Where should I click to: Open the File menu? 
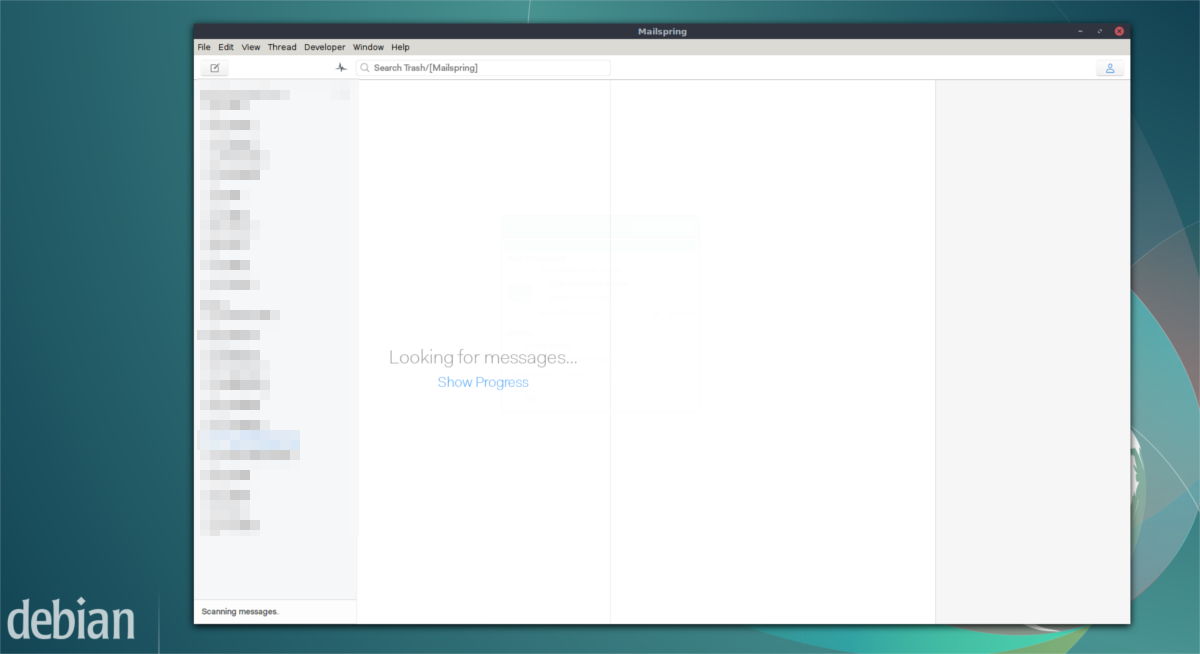[x=204, y=47]
